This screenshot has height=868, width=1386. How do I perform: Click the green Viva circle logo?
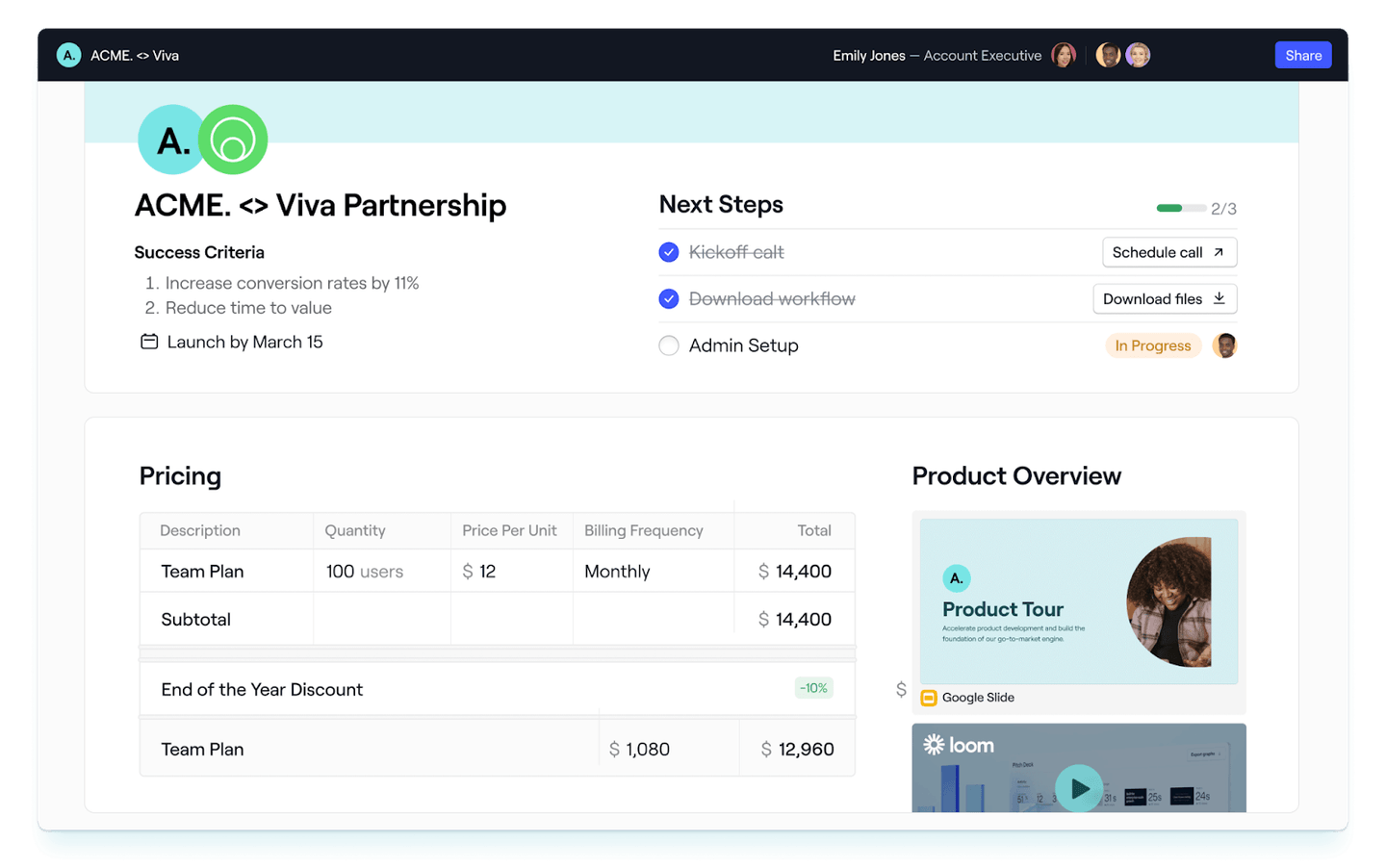coord(233,140)
